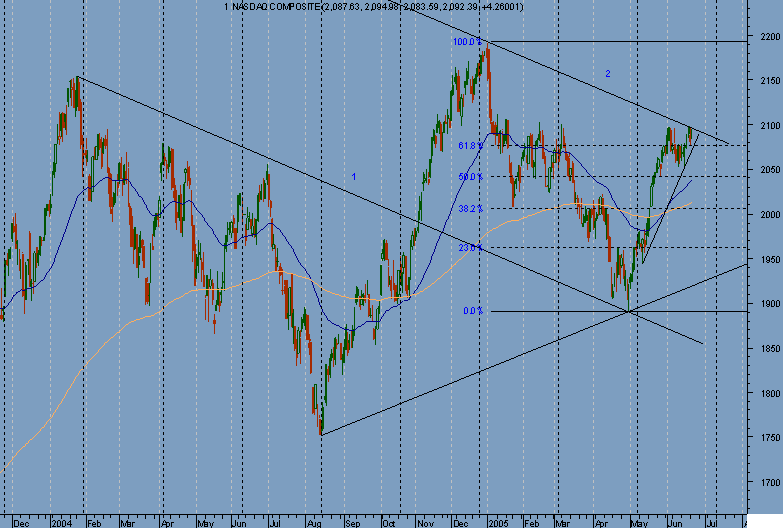Pick the 38.2% Fibonacci retracement label
783x528 pixels.
point(470,209)
